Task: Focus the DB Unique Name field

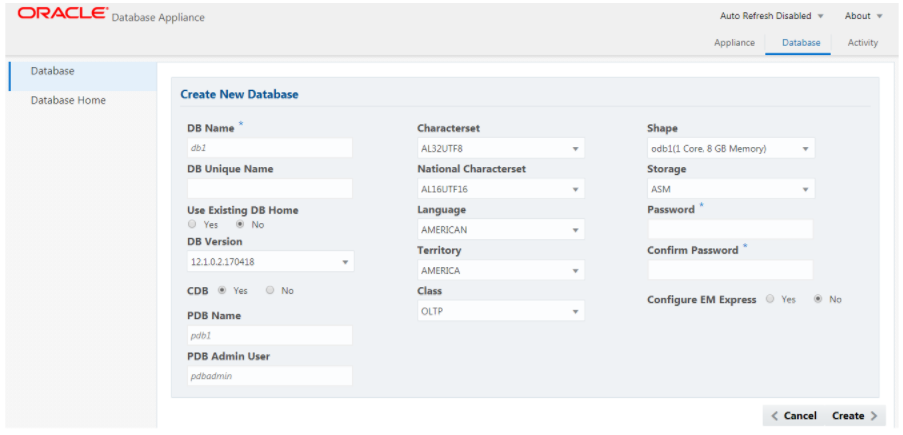Action: [270, 188]
